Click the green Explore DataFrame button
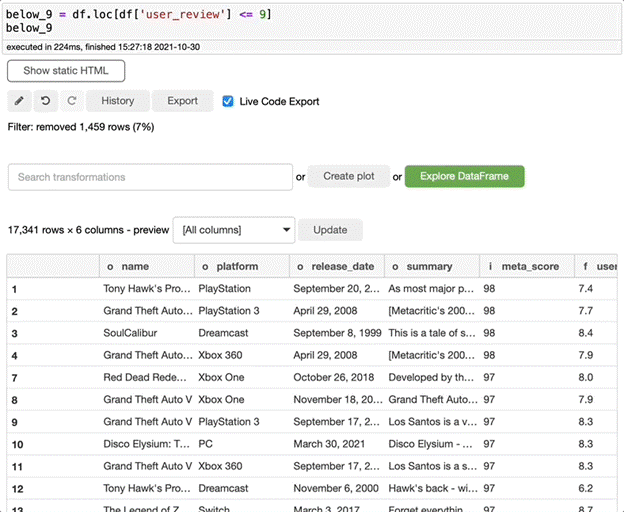This screenshot has width=624, height=512. pos(464,177)
